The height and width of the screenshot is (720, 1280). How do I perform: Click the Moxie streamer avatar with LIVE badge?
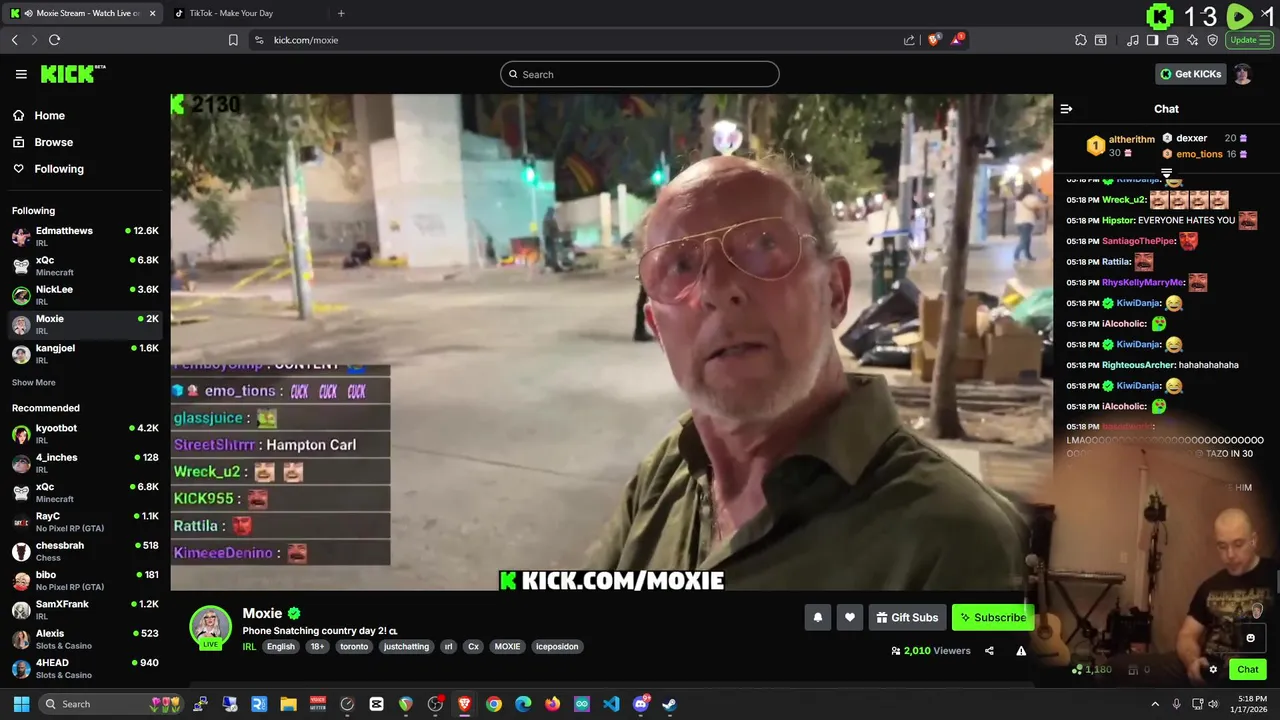click(x=211, y=628)
